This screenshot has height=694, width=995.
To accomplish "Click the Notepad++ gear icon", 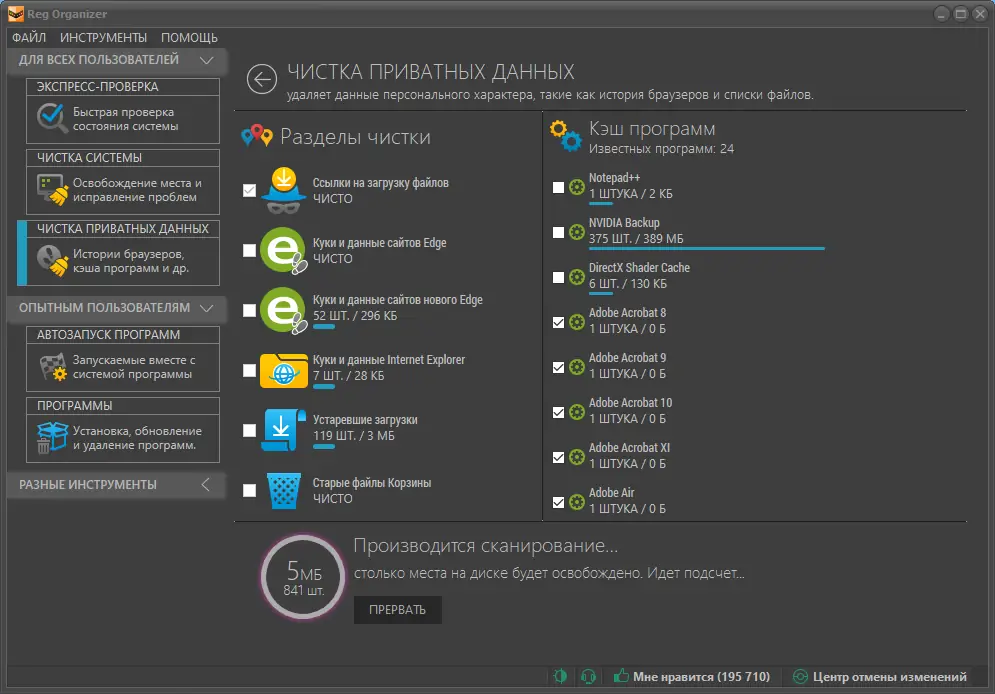I will [576, 187].
